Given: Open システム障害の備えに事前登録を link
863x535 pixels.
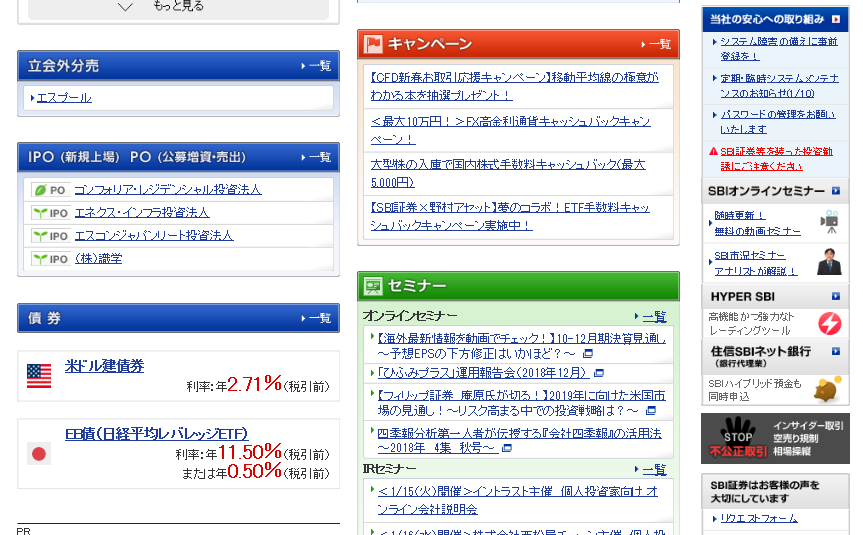Looking at the screenshot, I should (x=779, y=48).
